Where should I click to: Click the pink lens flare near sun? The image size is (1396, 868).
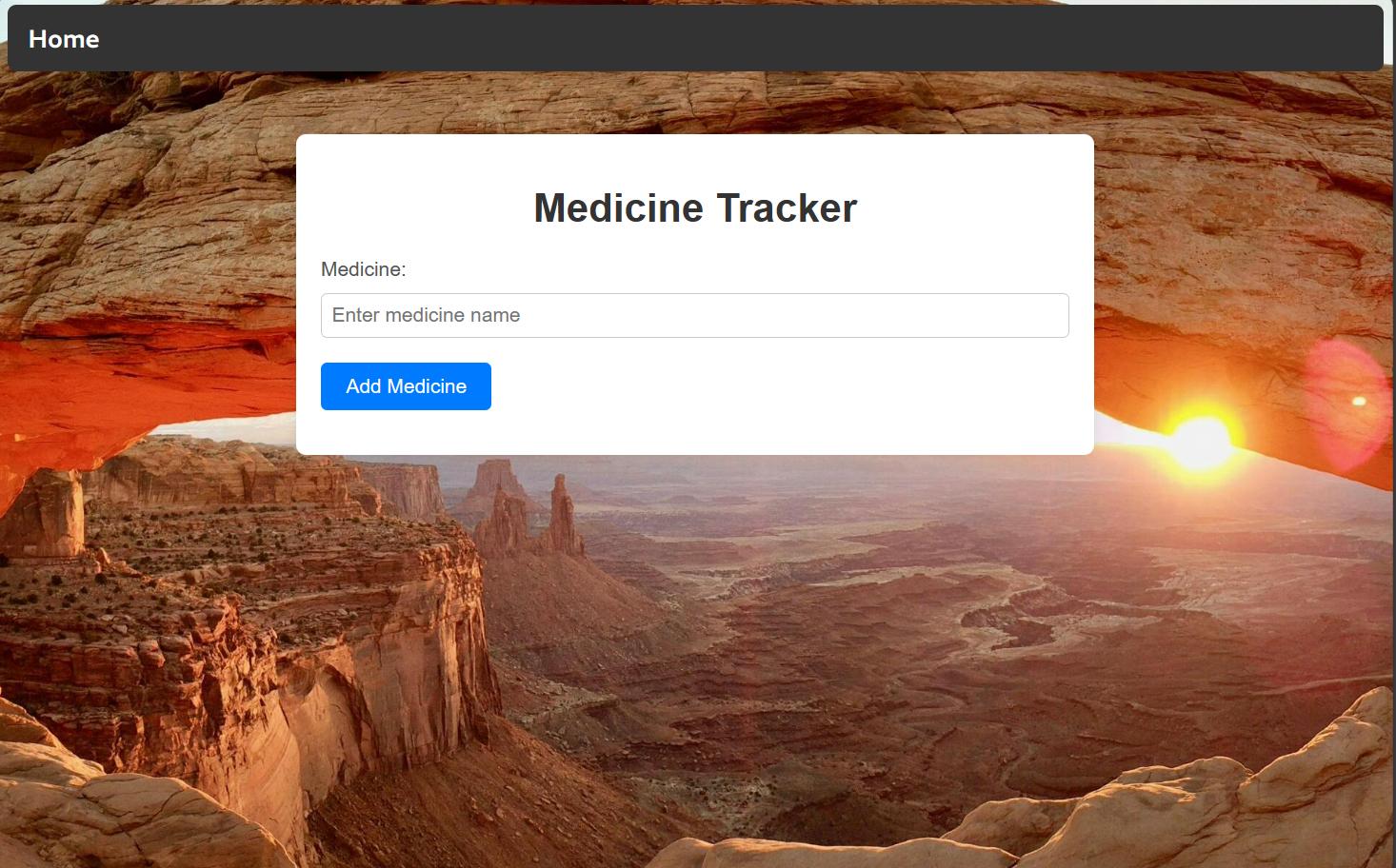pyautogui.click(x=1347, y=404)
